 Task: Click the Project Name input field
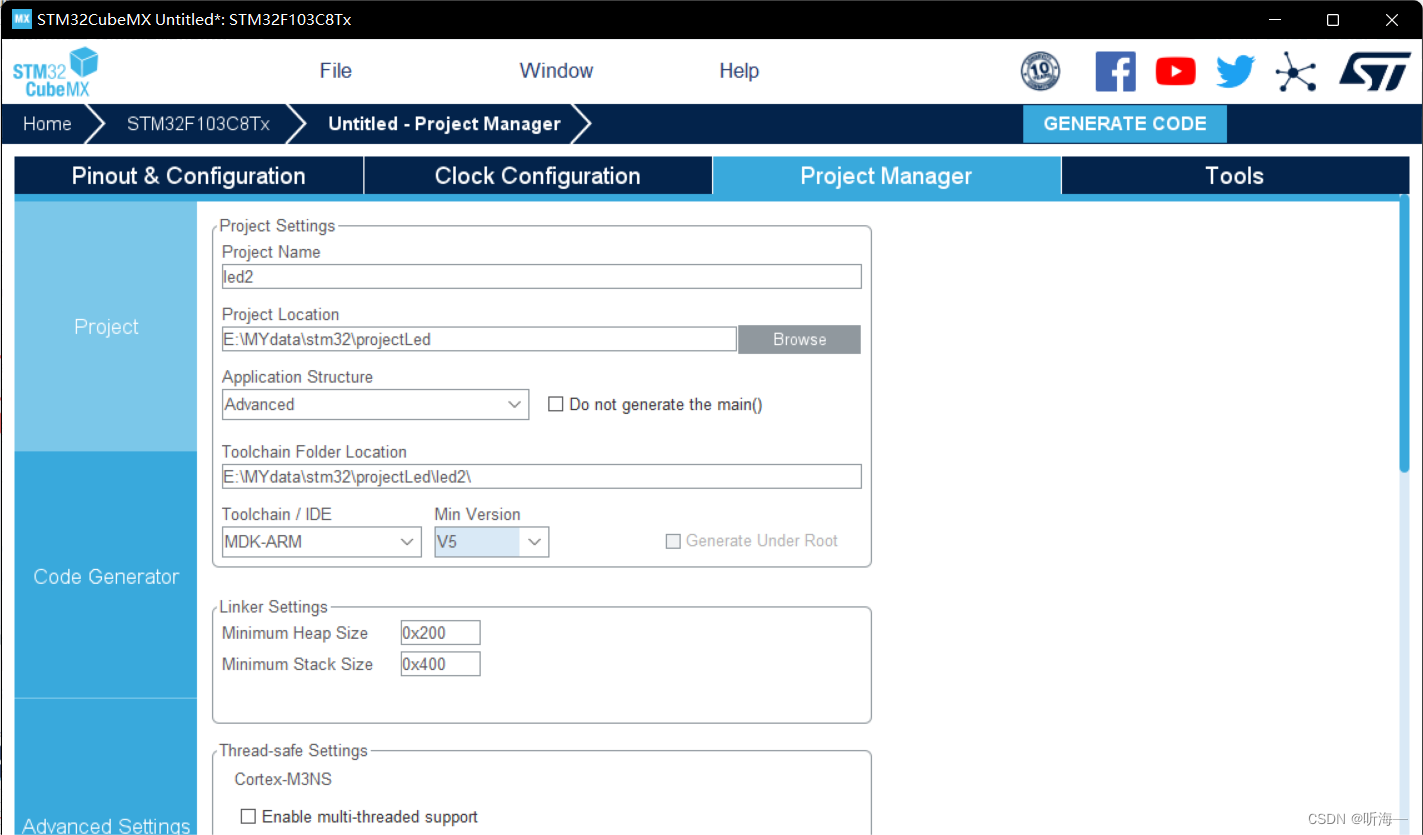(x=541, y=277)
